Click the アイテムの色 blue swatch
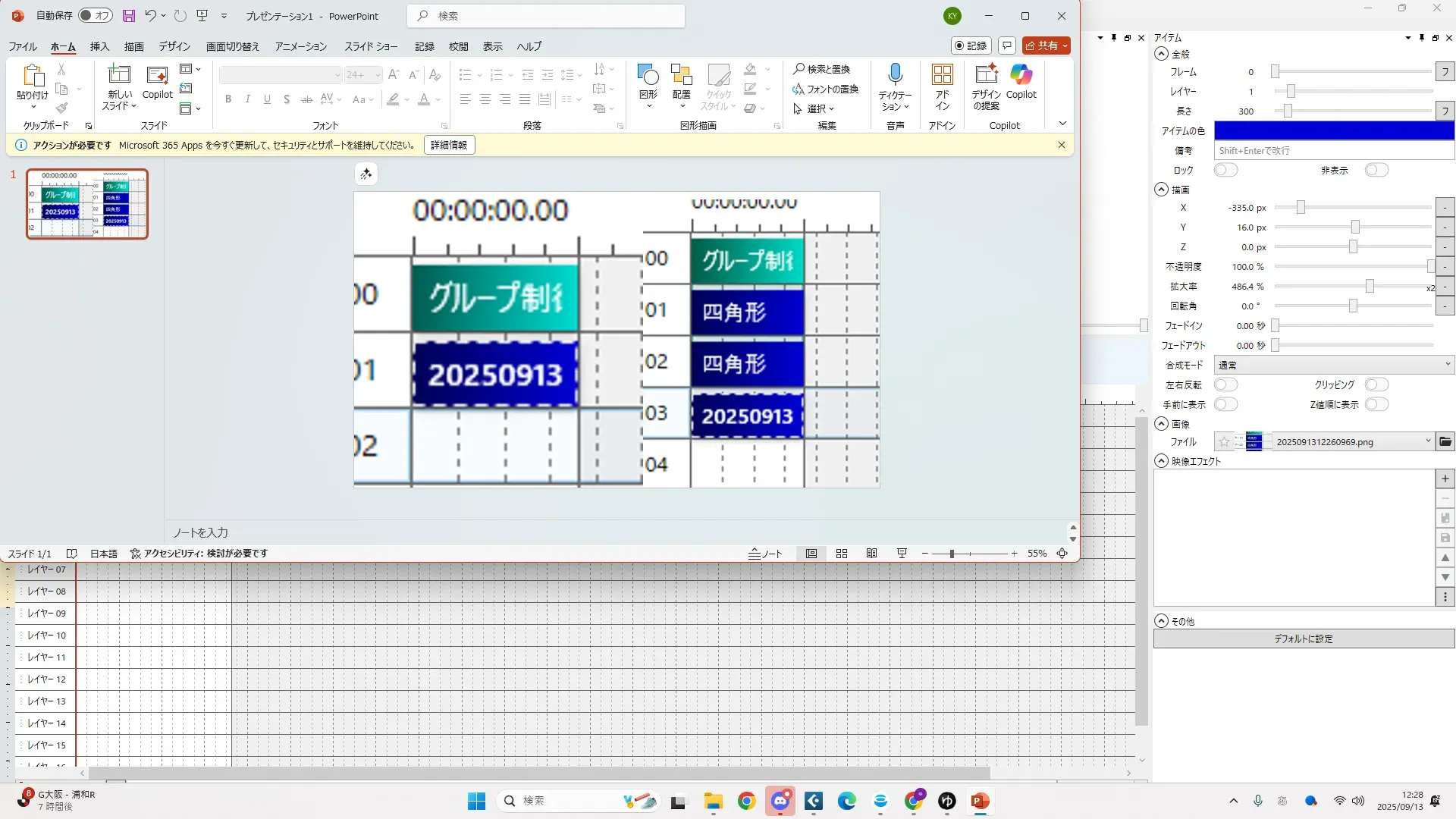Screen dimensions: 1456x819 tap(1333, 130)
